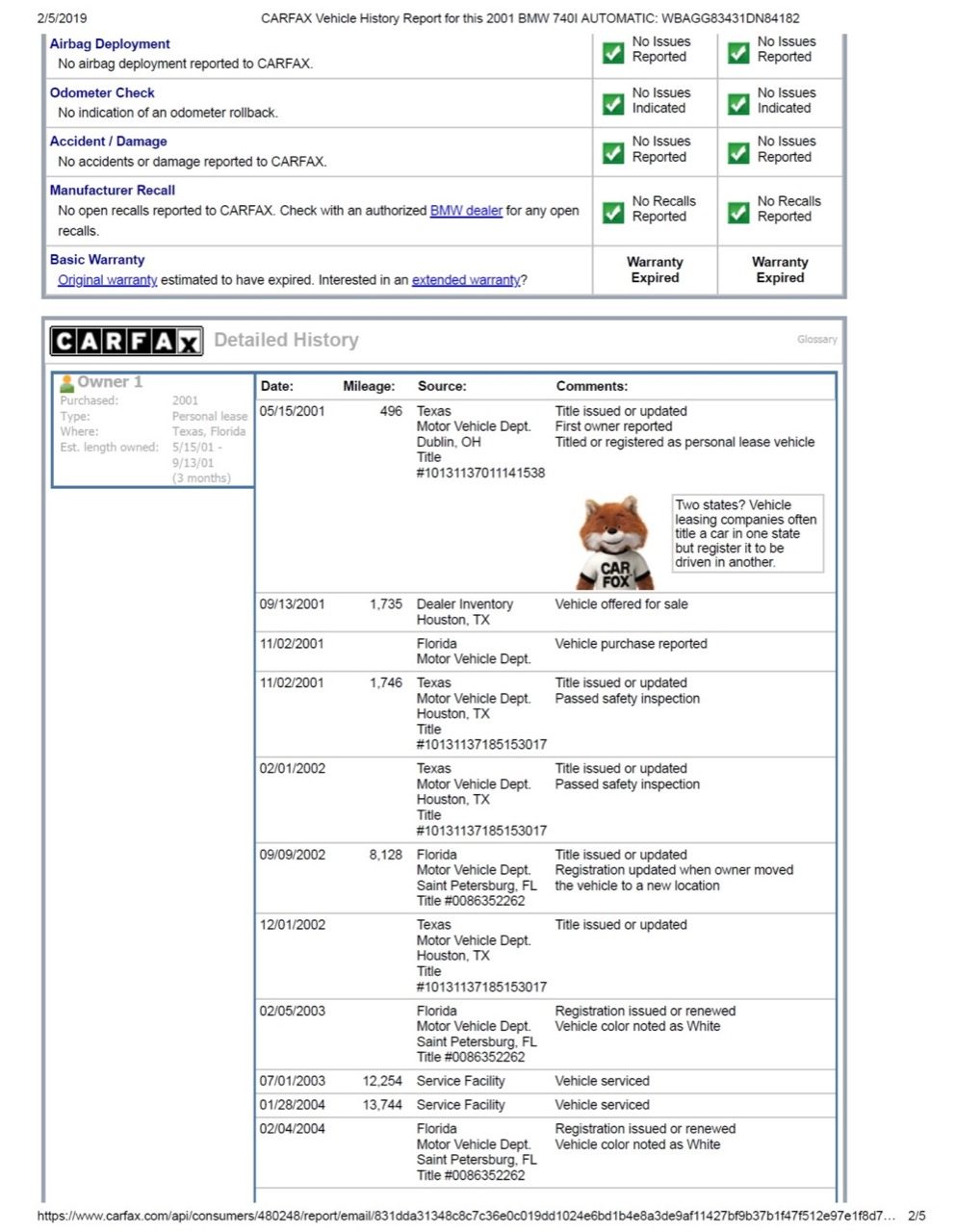Follow the BMW dealer link
Viewport: 955px width, 1232px height.
tap(466, 211)
